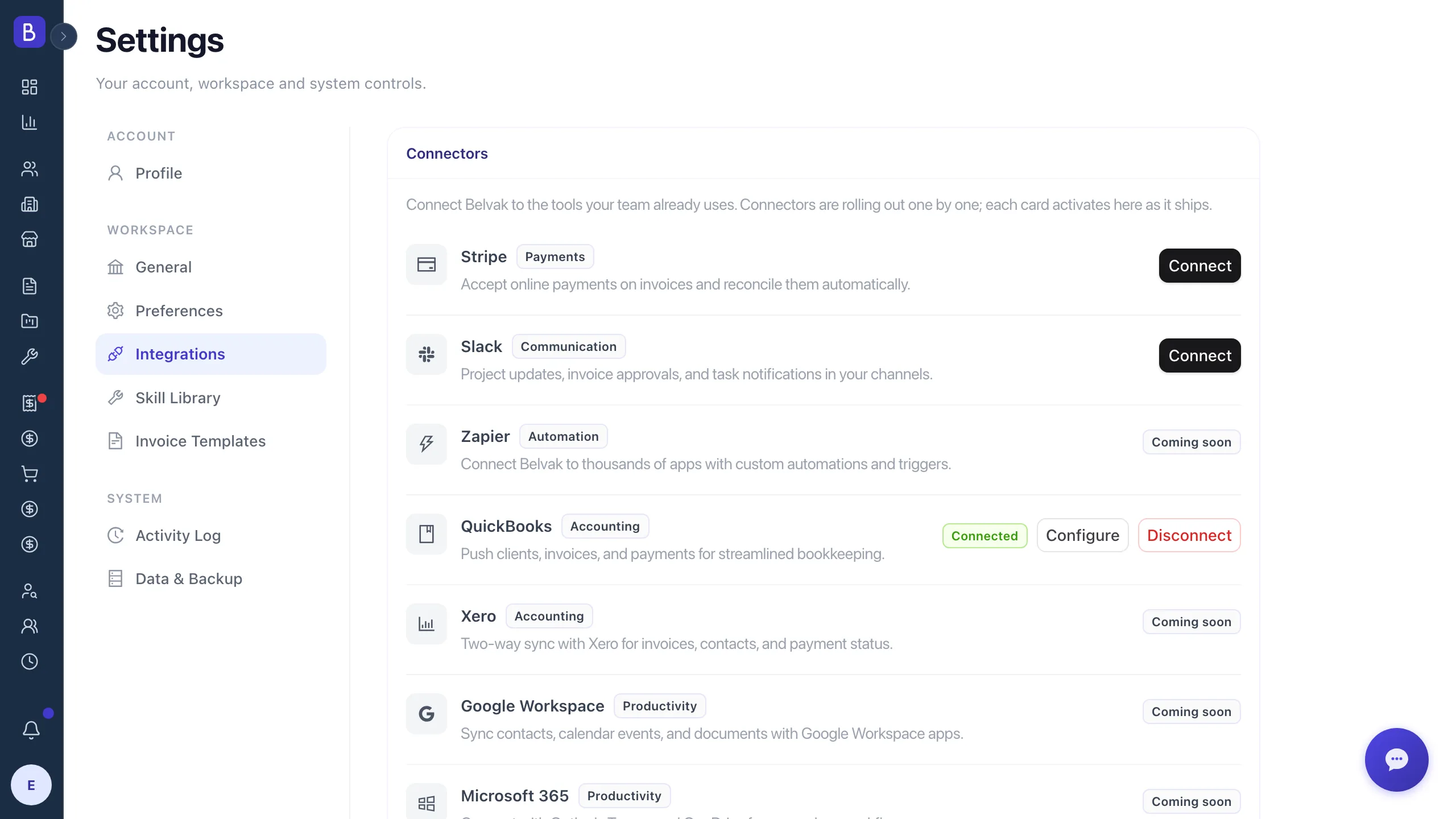
Task: Open the 'E' user avatar menu
Action: (31, 785)
